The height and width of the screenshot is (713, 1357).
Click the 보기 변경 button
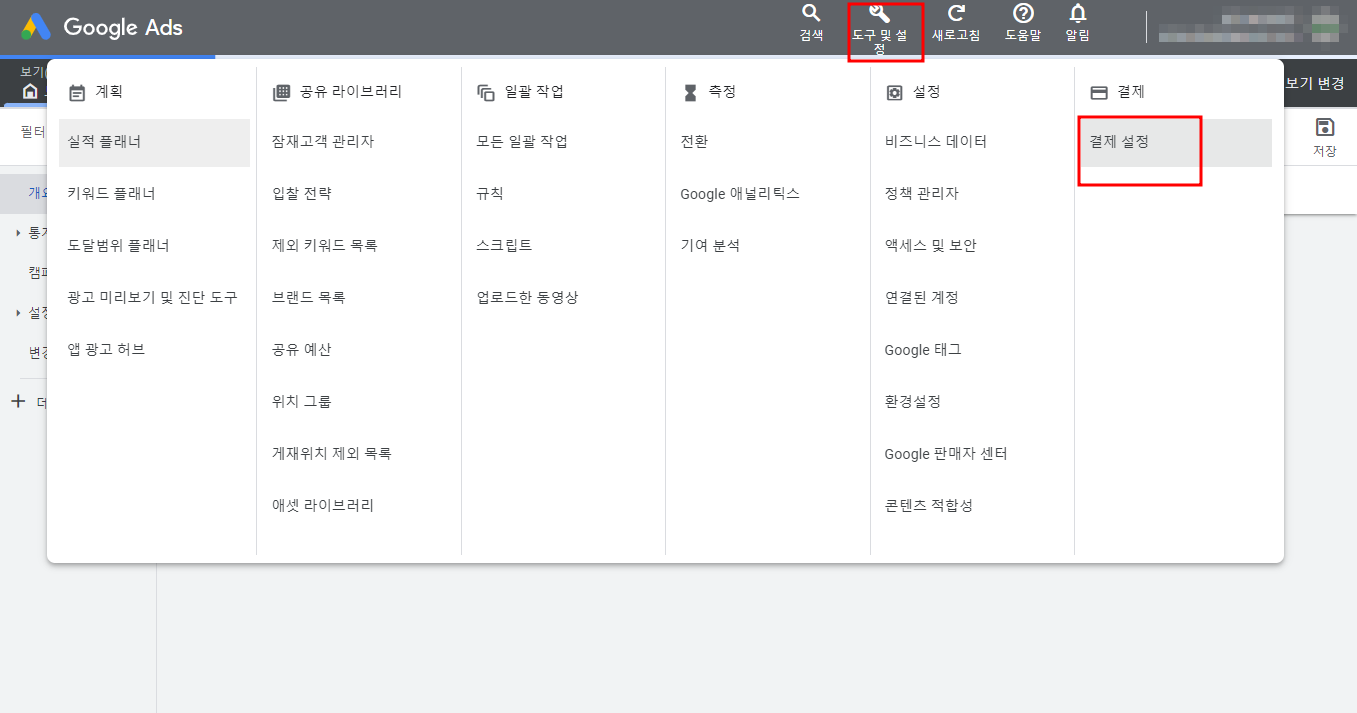pyautogui.click(x=1315, y=82)
